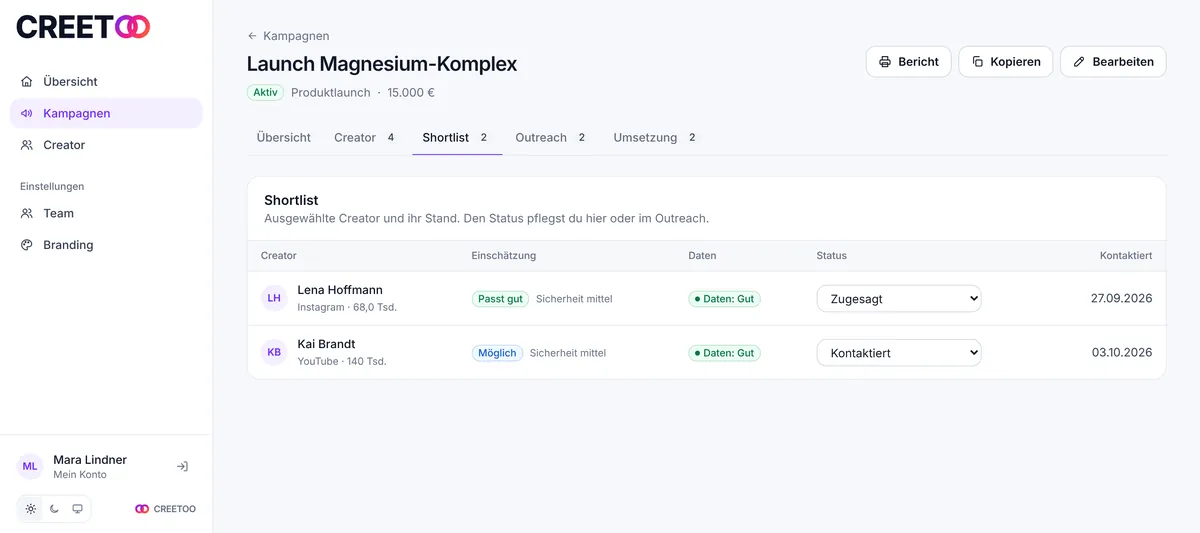Click the 'Produktlaunch' label
The width and height of the screenshot is (1200, 533).
click(330, 93)
